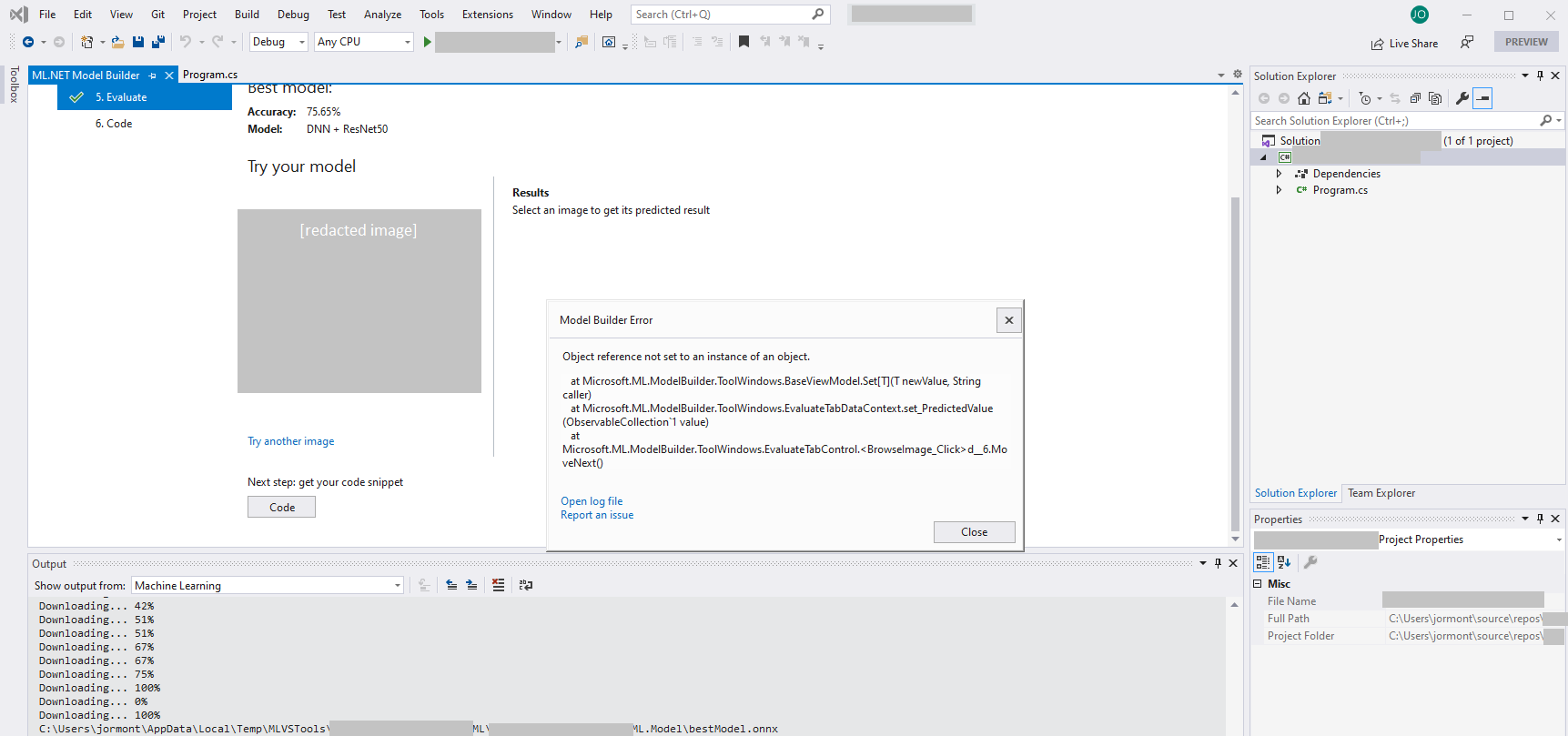Image resolution: width=1568 pixels, height=736 pixels.
Task: Click the Report an issue link
Action: [x=597, y=515]
